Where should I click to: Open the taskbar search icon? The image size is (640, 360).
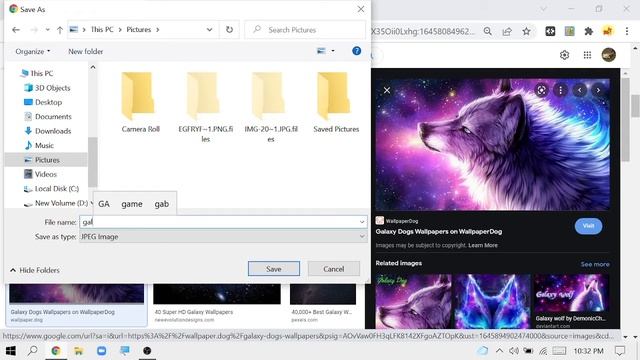pyautogui.click(x=33, y=351)
